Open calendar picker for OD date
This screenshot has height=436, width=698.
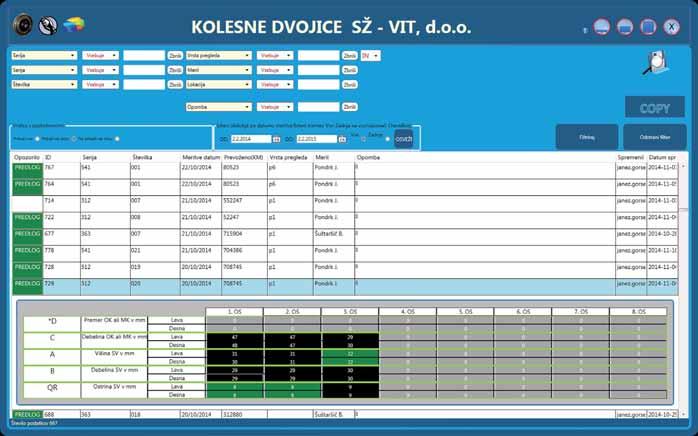276,139
